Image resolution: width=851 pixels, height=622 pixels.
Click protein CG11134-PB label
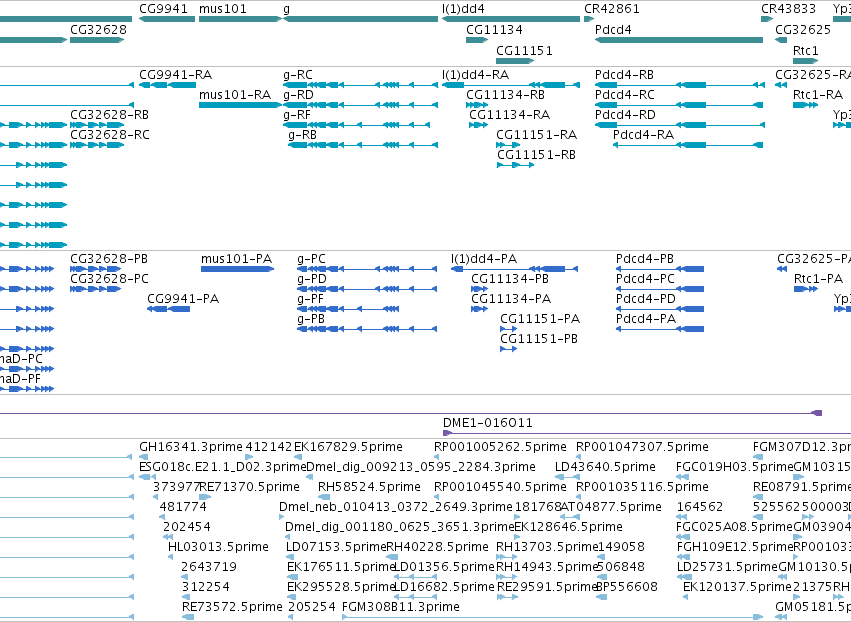(x=510, y=279)
